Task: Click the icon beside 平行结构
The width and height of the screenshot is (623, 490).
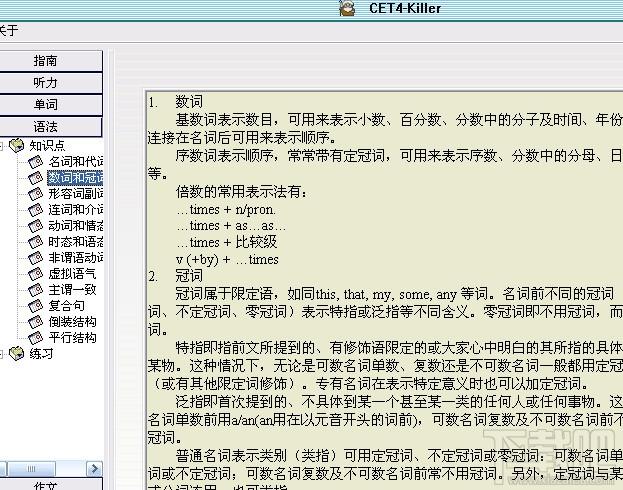Action: pyautogui.click(x=35, y=337)
